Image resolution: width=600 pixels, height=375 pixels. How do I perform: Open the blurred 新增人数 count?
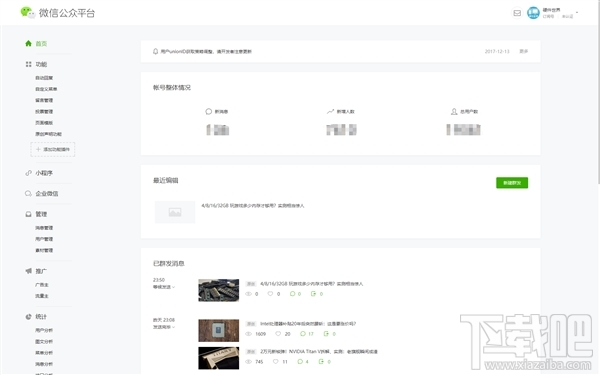(x=341, y=130)
